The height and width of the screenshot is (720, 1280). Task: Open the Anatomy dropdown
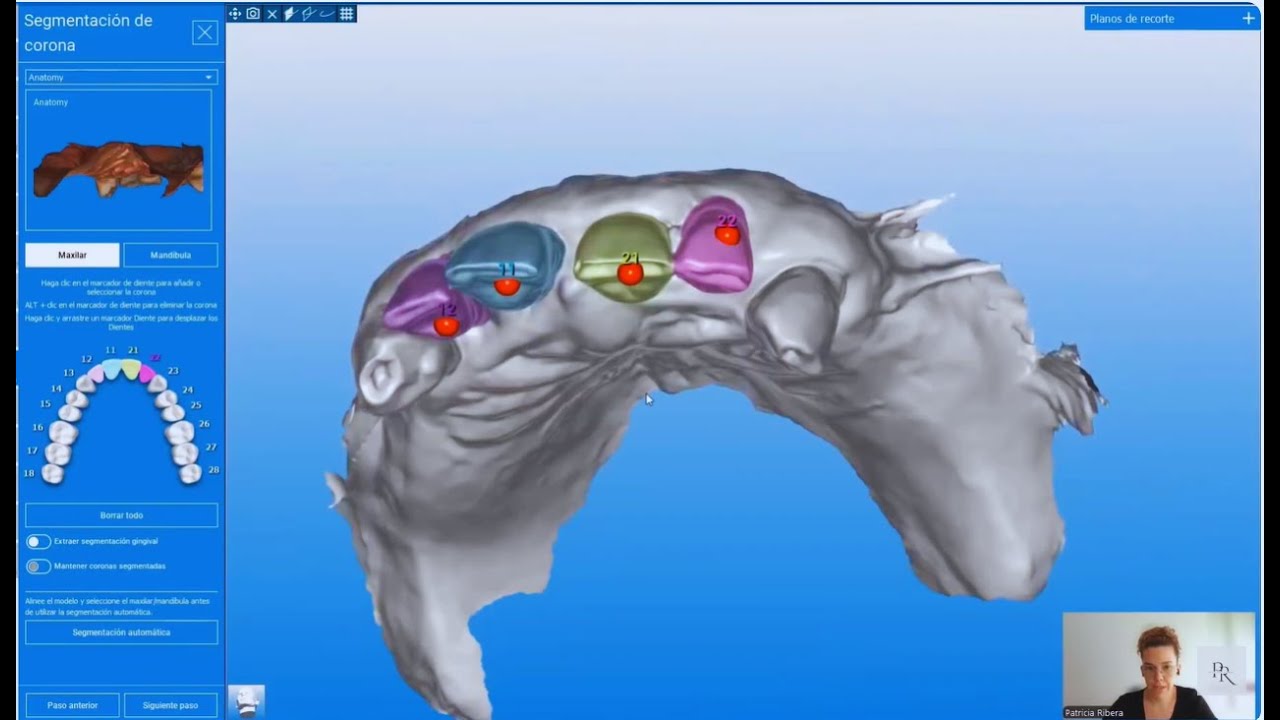(x=121, y=77)
